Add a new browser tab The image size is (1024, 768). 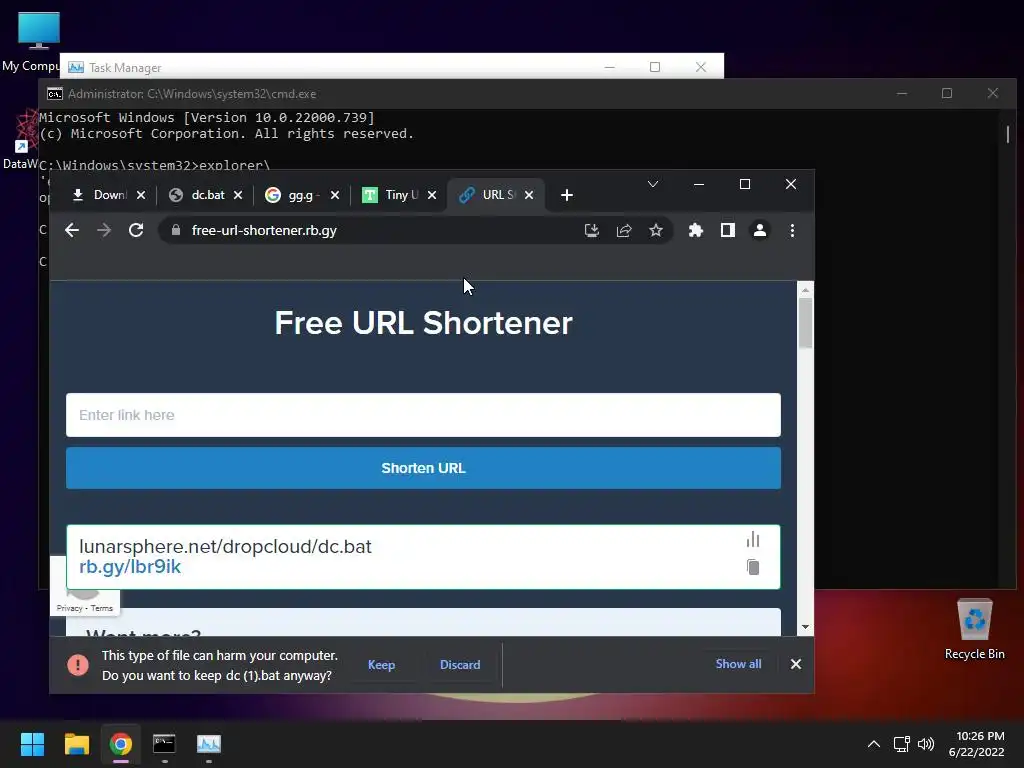pyautogui.click(x=567, y=195)
